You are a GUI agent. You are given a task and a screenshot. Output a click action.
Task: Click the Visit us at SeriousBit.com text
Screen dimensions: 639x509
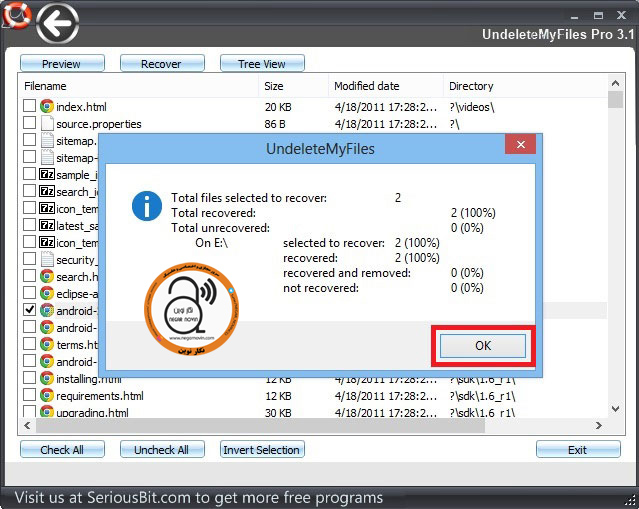[x=198, y=498]
